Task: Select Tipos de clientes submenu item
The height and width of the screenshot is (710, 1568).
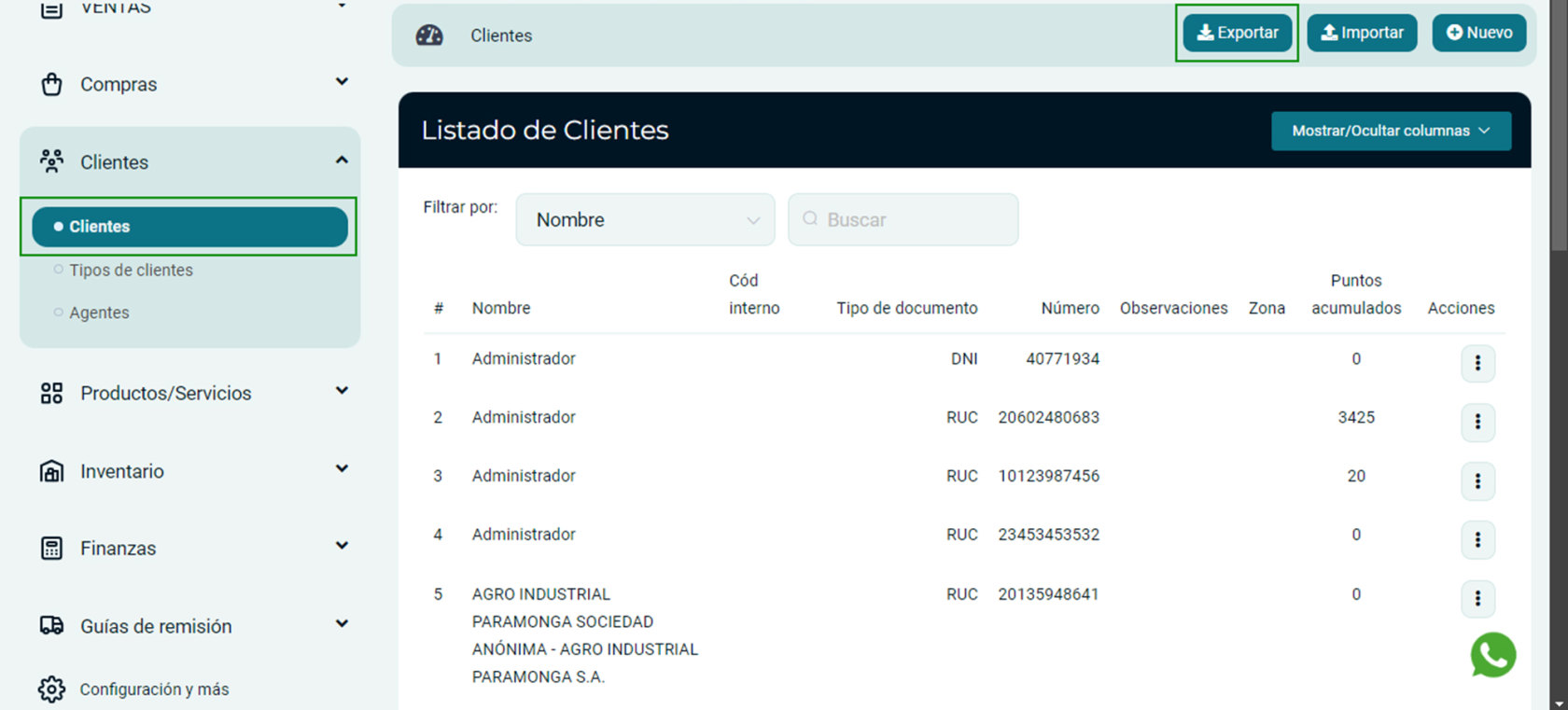Action: pyautogui.click(x=131, y=270)
